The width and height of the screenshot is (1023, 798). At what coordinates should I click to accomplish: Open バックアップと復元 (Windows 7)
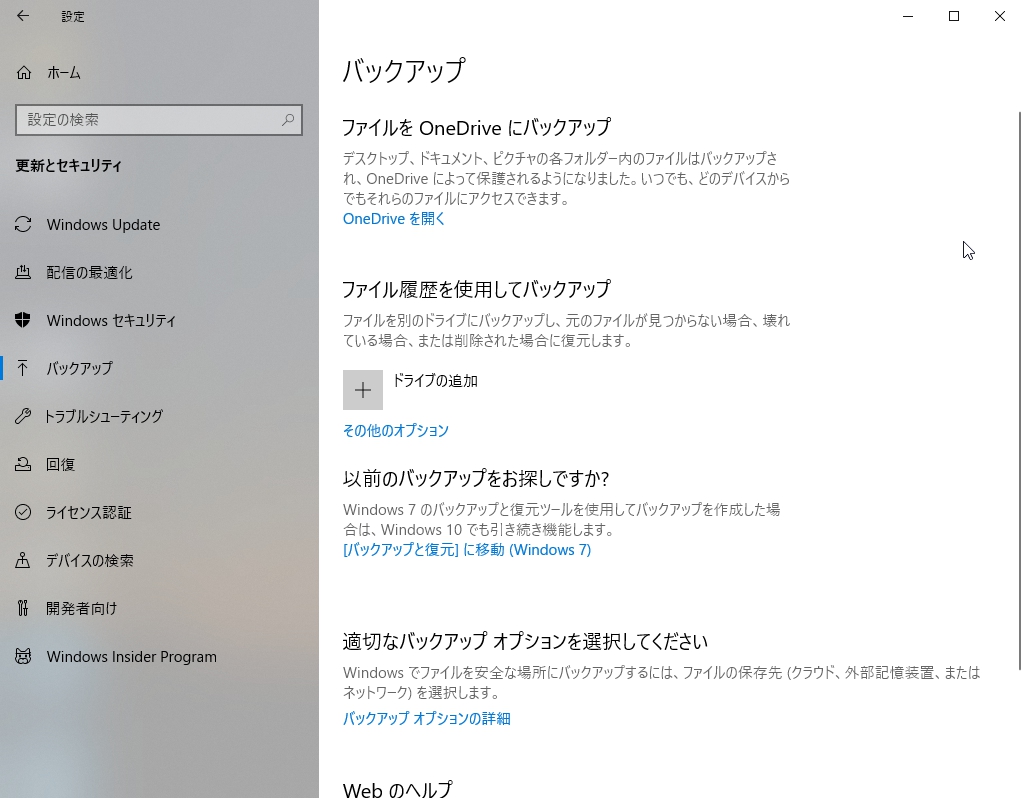pos(465,549)
